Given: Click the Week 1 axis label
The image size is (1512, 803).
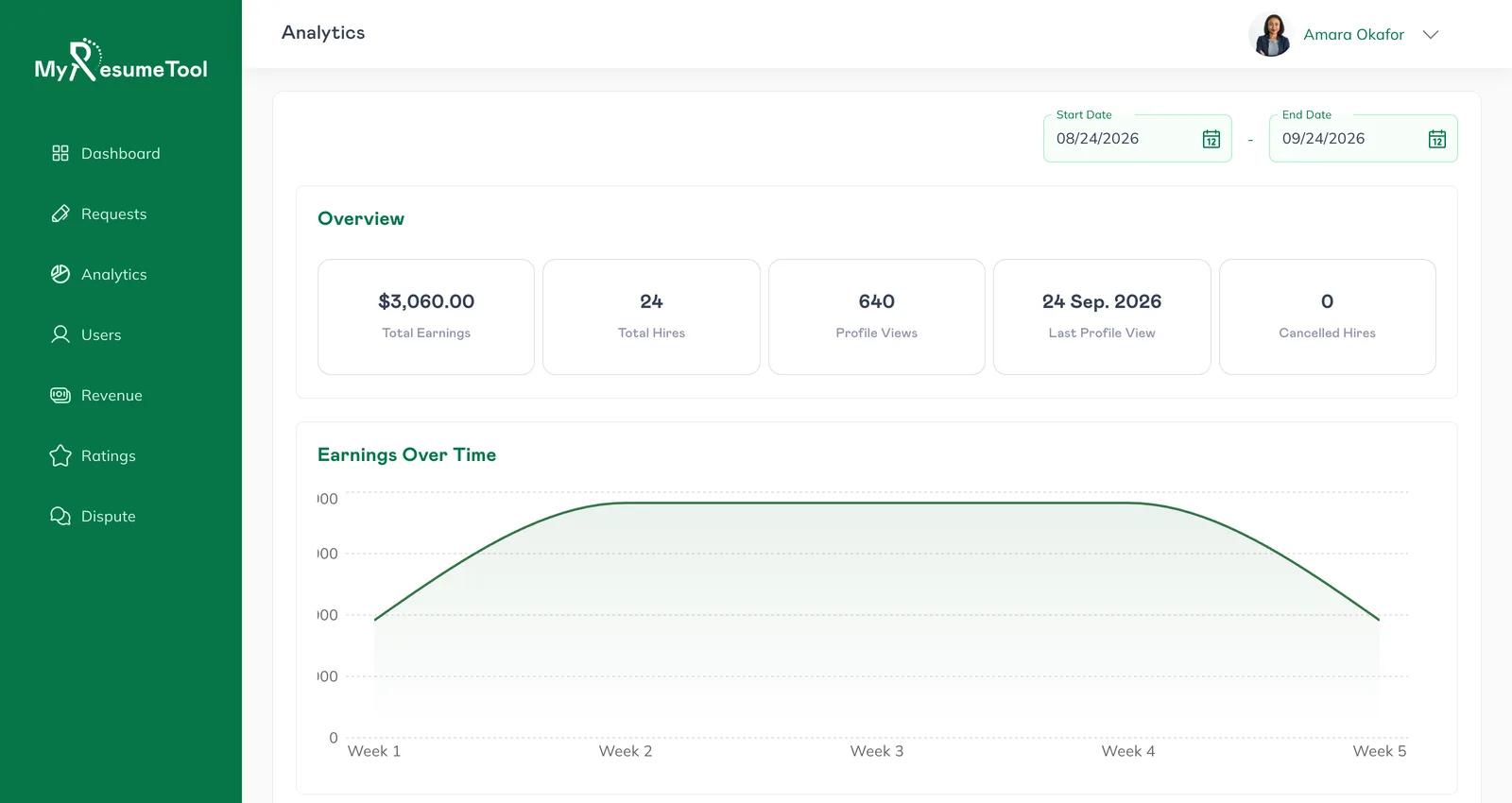Looking at the screenshot, I should (374, 751).
